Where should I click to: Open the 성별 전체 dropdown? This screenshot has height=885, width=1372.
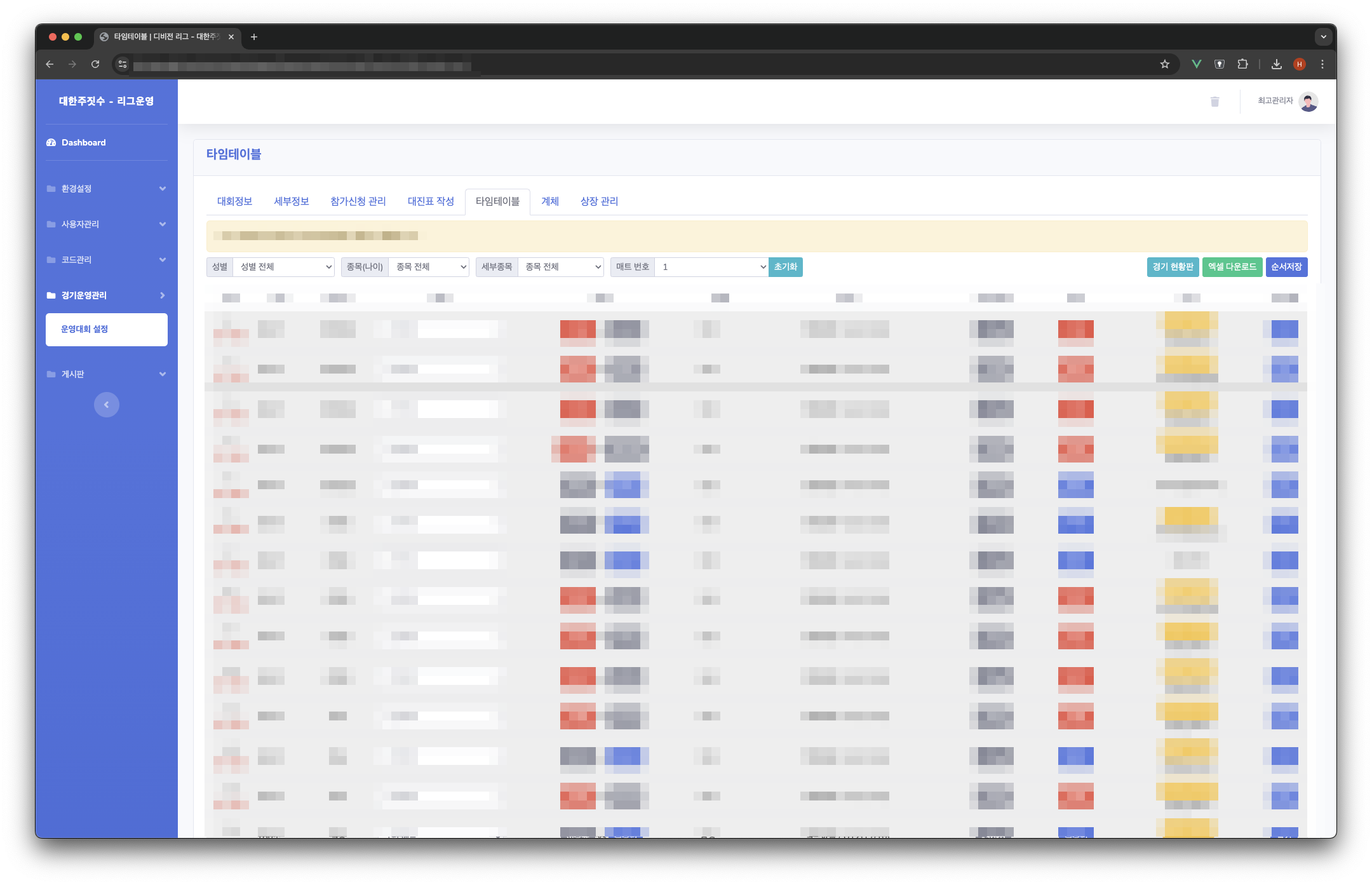[x=284, y=267]
